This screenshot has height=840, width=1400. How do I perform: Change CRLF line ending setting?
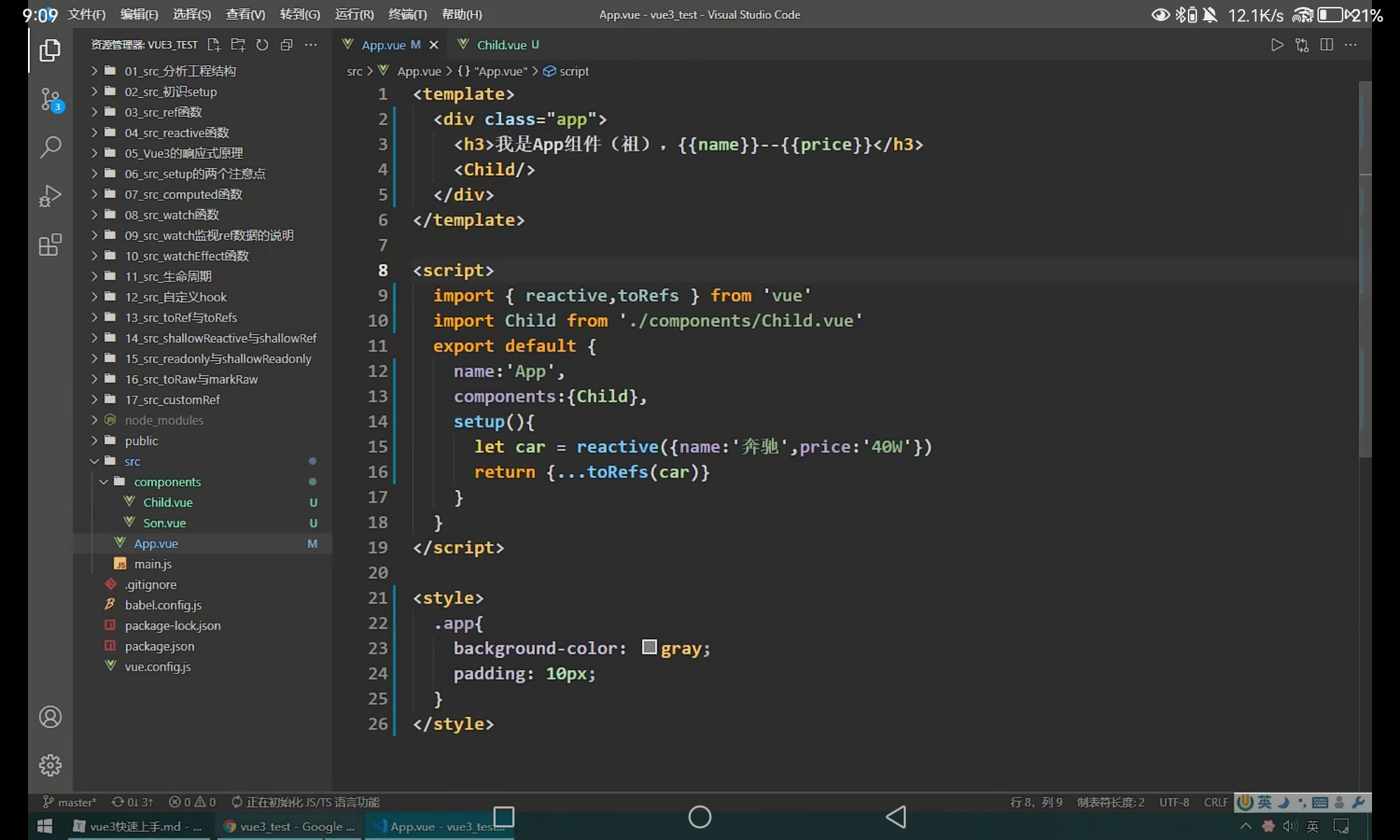point(1215,802)
